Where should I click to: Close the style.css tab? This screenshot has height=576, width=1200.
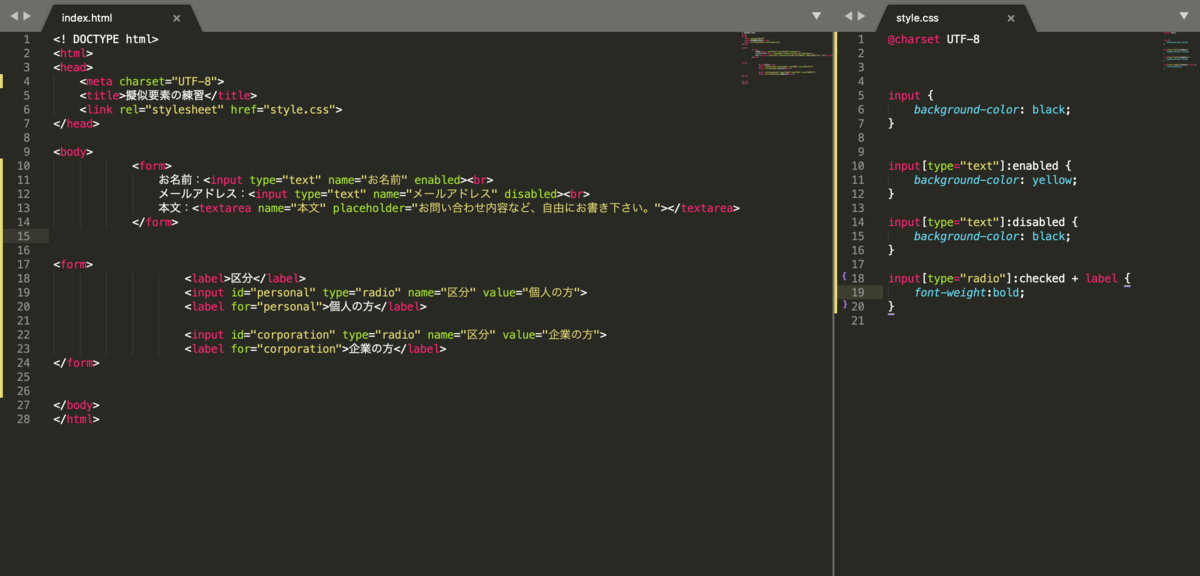[x=1011, y=18]
